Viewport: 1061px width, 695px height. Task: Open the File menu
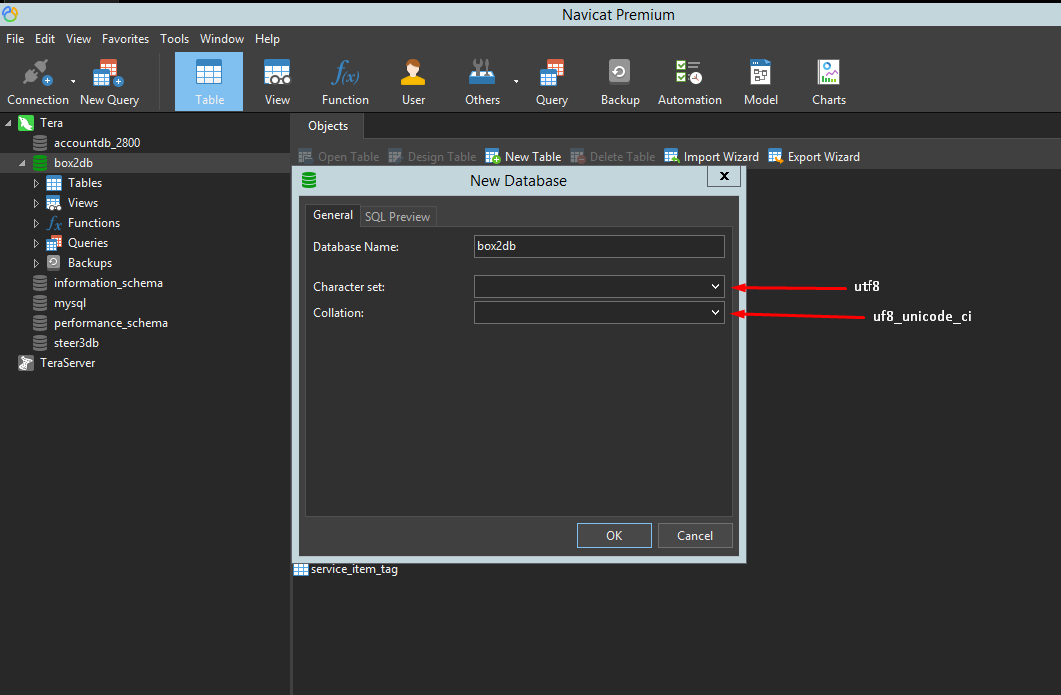click(15, 39)
